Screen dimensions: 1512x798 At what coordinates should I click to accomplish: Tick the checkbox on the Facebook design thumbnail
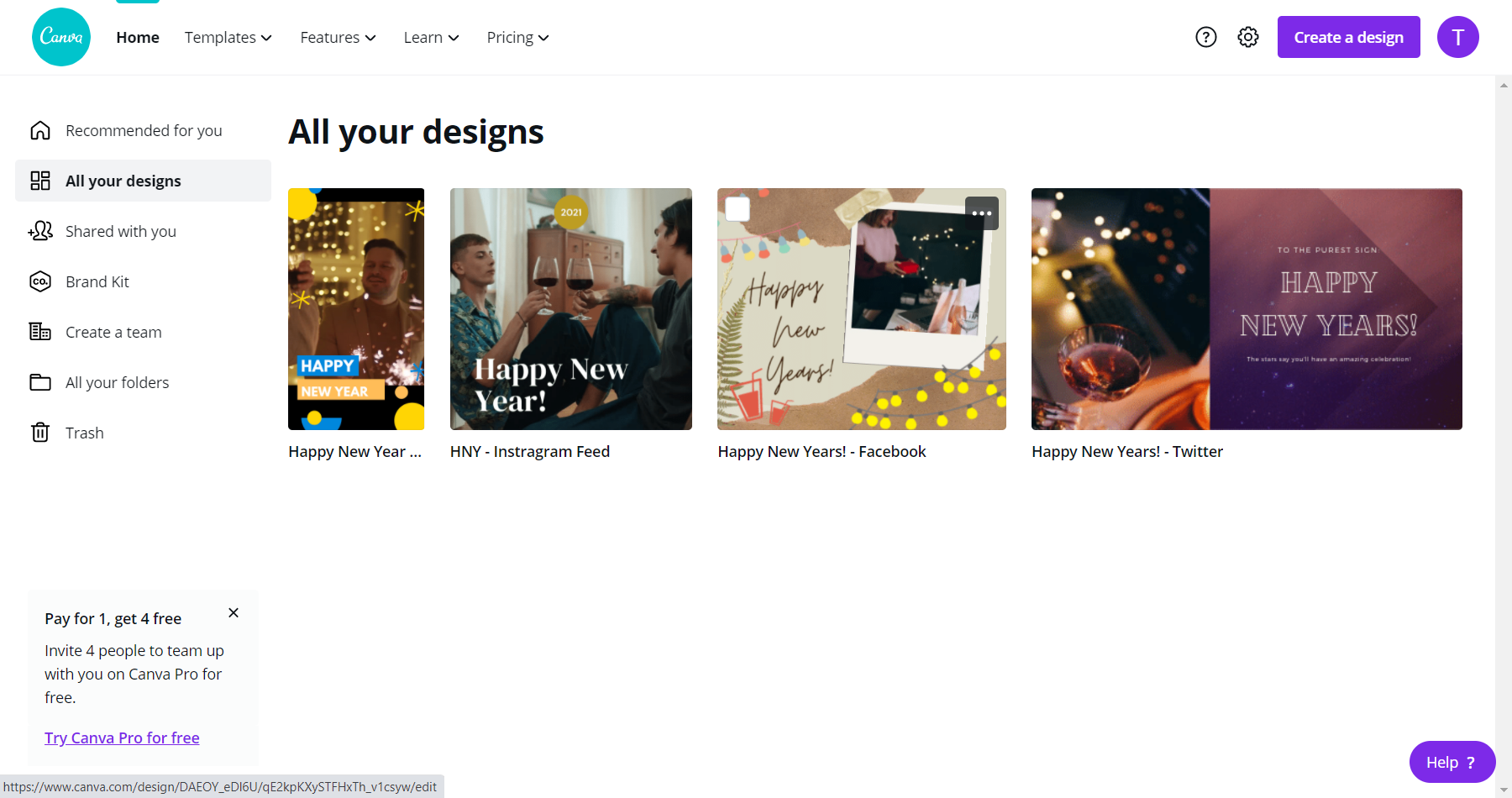tap(738, 209)
